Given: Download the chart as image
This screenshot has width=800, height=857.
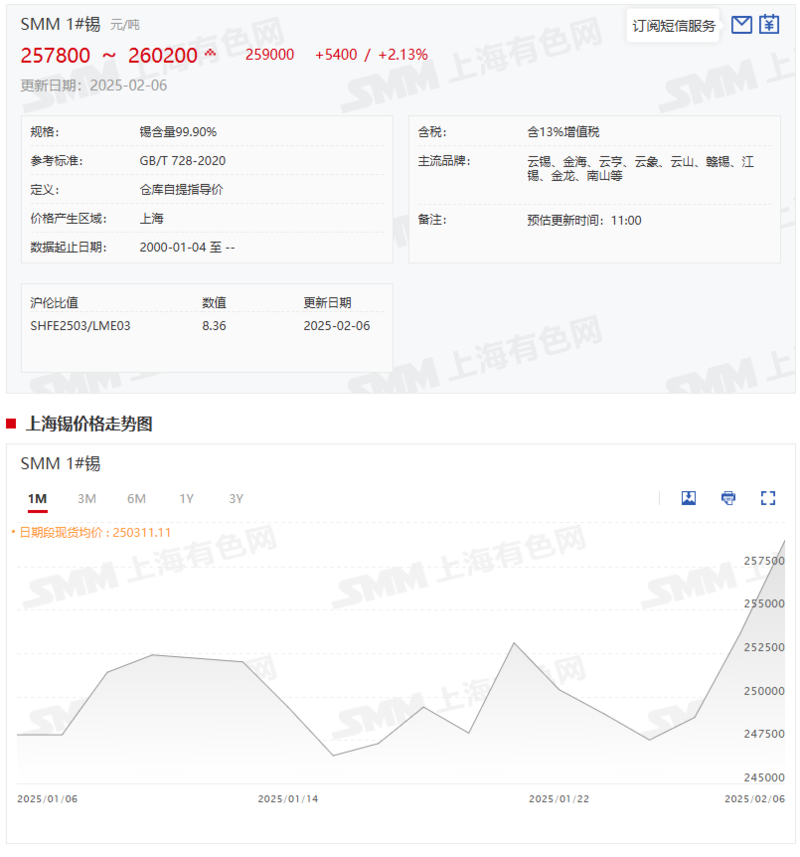Looking at the screenshot, I should coord(689,498).
